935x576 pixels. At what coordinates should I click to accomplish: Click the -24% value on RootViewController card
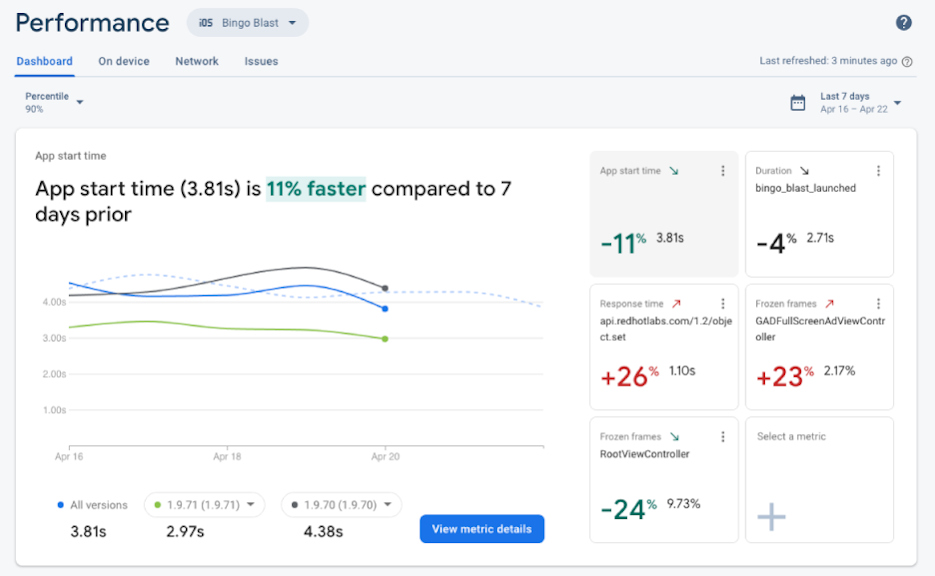click(629, 510)
